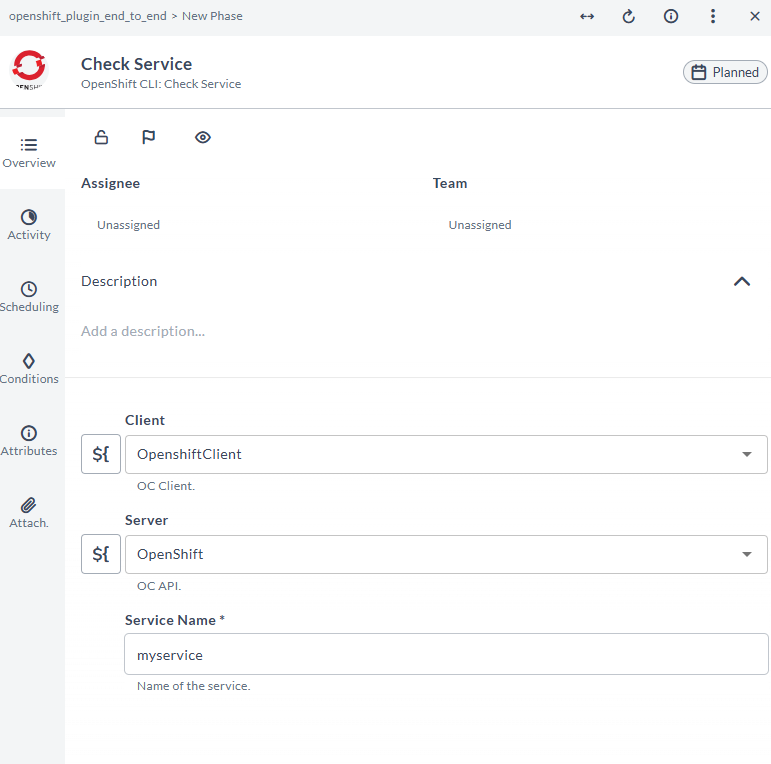Viewport: 771px width, 764px height.
Task: Switch to the Overview tab
Action: [29, 153]
